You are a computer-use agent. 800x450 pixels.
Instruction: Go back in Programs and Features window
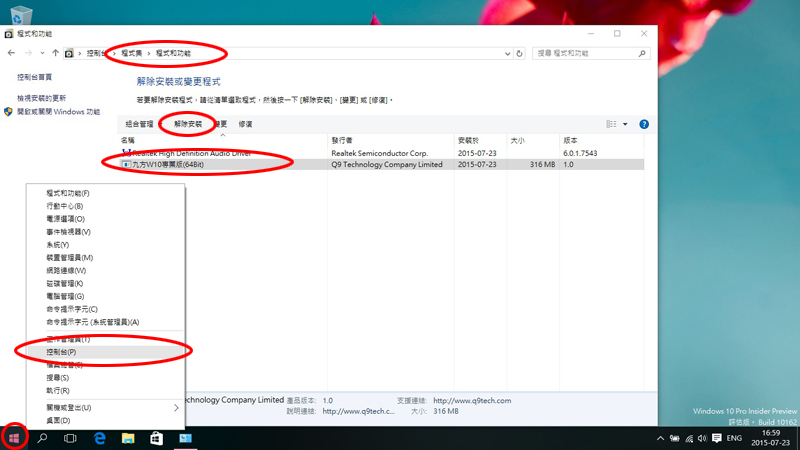coord(11,53)
